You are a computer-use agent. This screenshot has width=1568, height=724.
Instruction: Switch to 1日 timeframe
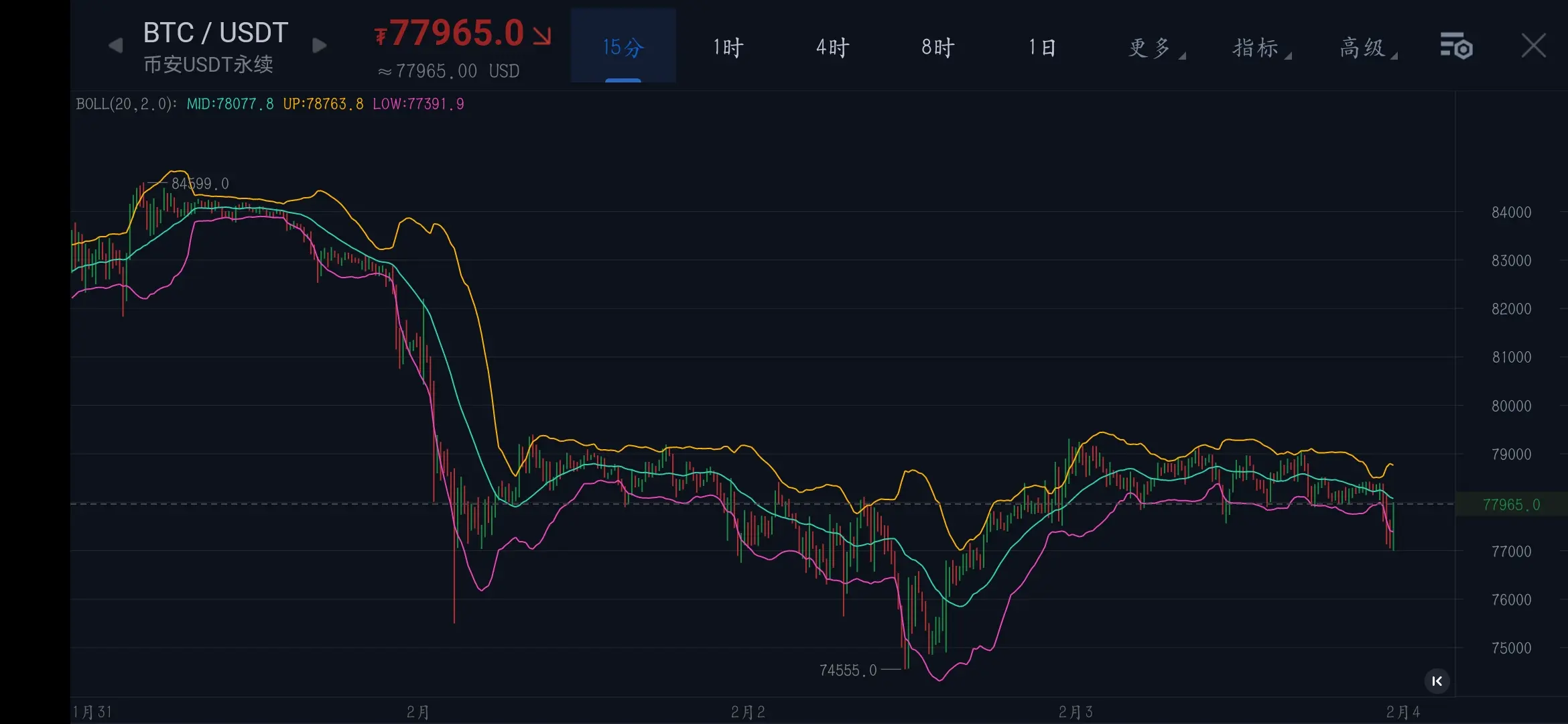click(x=1042, y=47)
